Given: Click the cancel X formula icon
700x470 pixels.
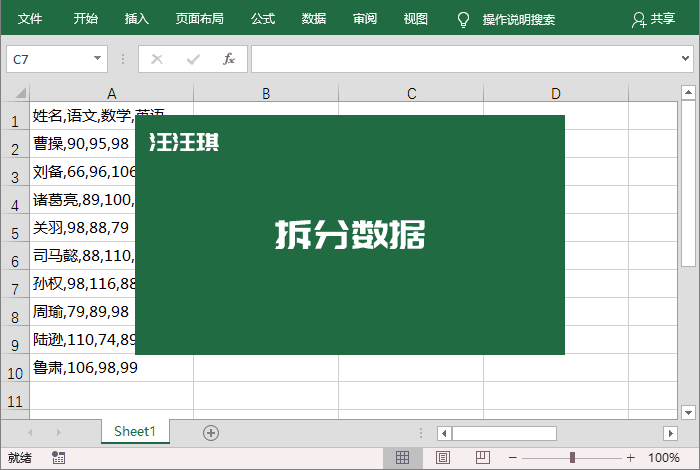Looking at the screenshot, I should pyautogui.click(x=157, y=59).
